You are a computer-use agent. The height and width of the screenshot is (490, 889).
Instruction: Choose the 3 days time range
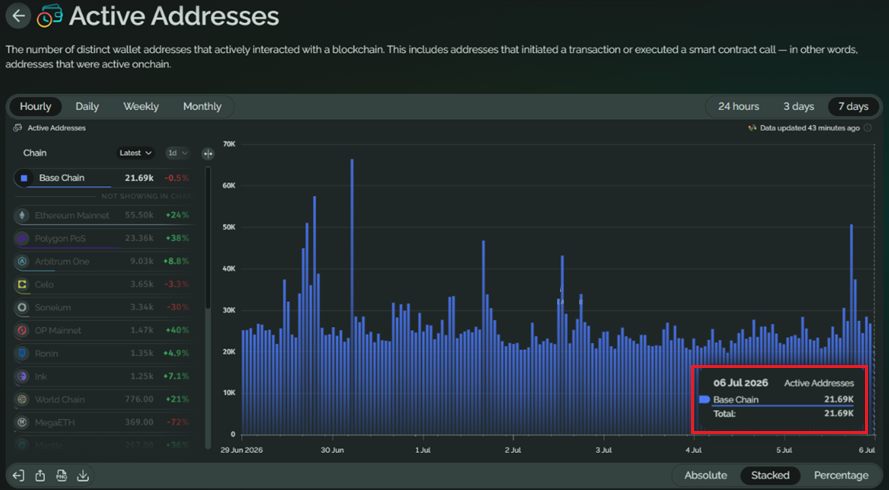tap(799, 107)
